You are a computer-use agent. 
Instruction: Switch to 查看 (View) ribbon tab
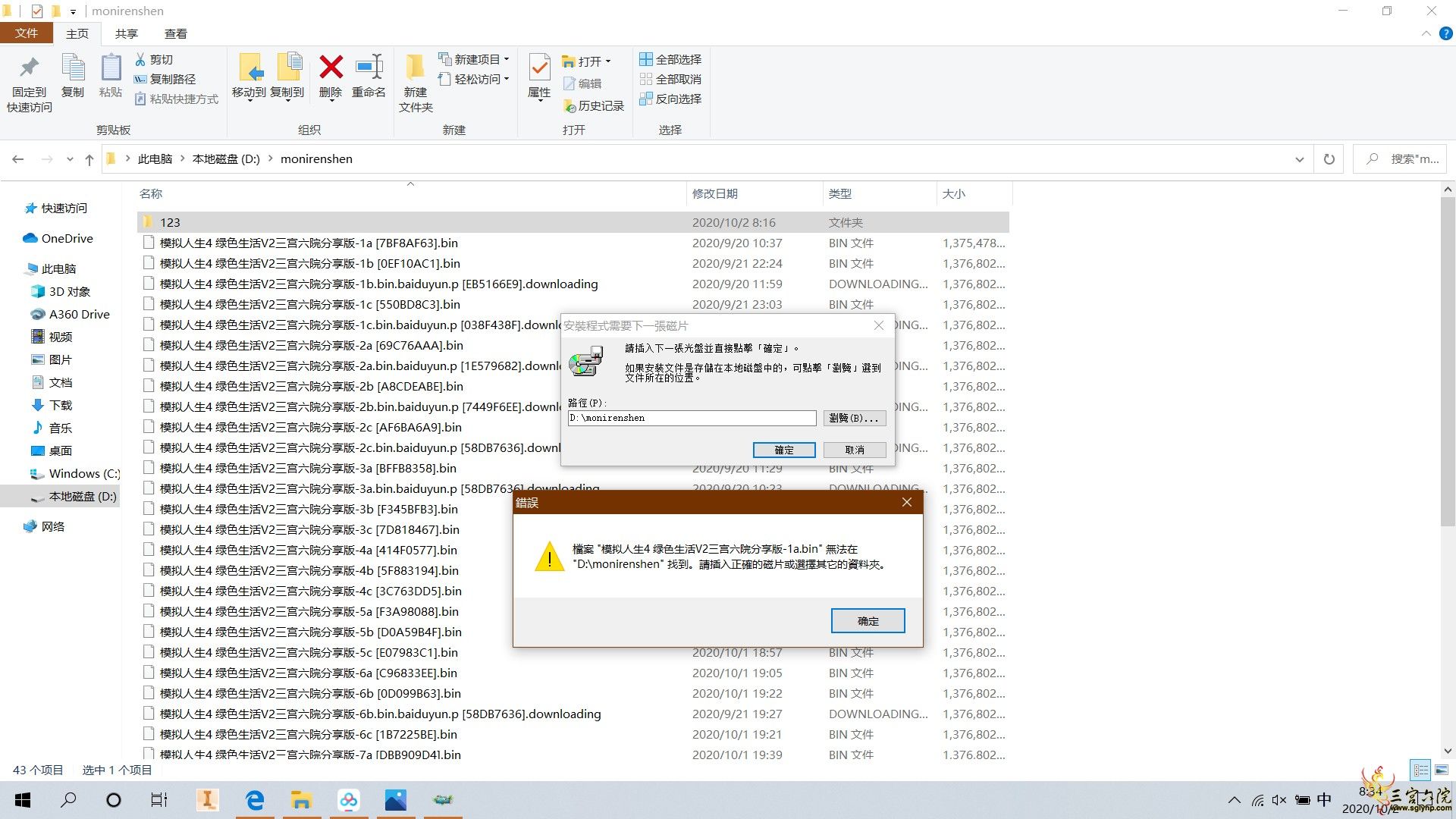click(x=176, y=33)
